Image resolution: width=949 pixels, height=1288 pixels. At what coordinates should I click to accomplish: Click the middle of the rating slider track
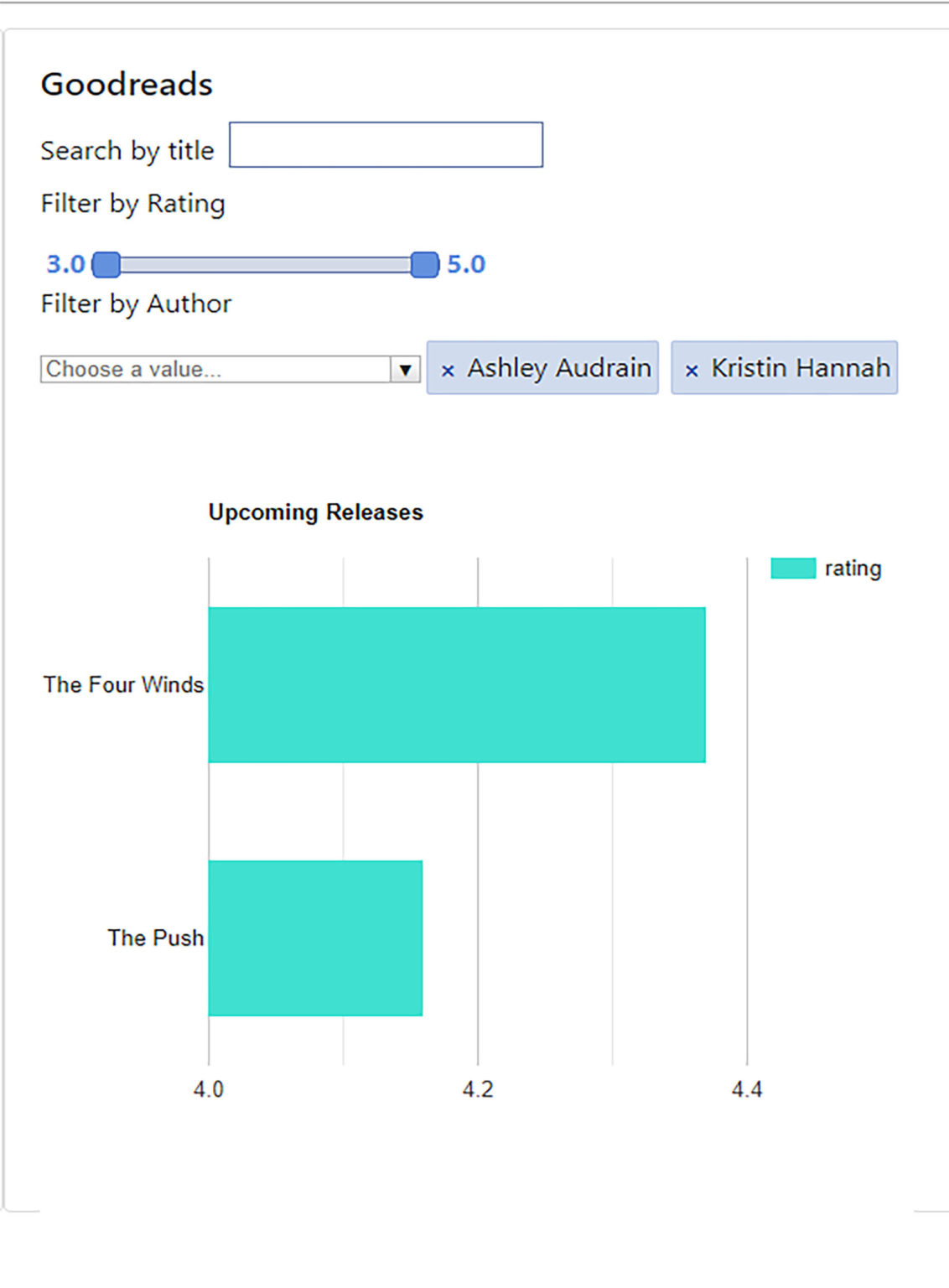(x=265, y=265)
